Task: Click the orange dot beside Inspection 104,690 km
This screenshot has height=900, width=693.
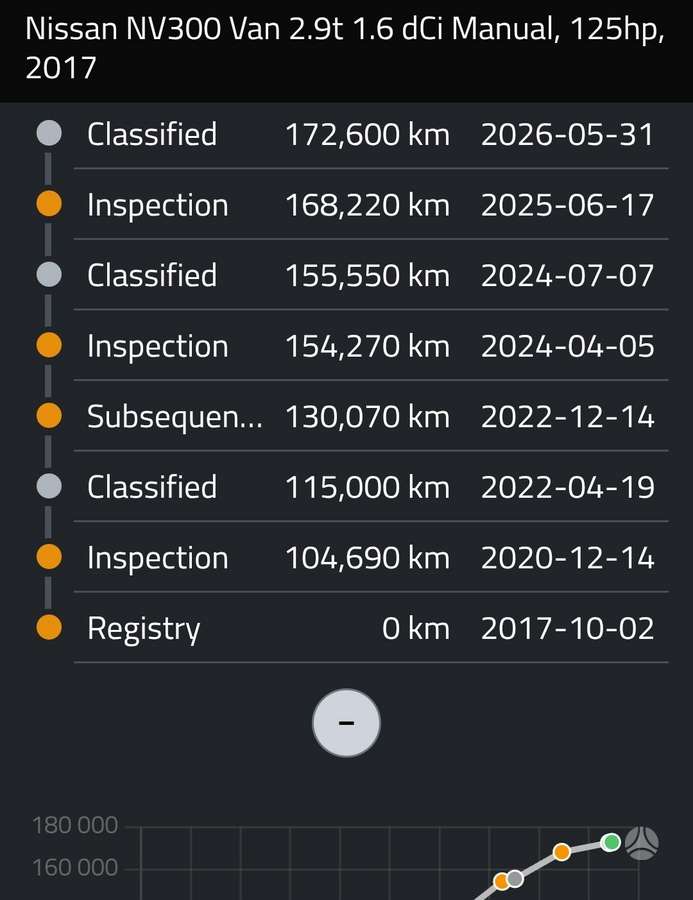Action: click(x=49, y=556)
